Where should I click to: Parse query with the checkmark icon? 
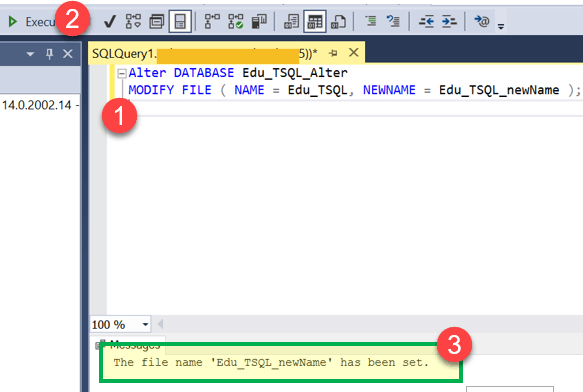pyautogui.click(x=110, y=22)
